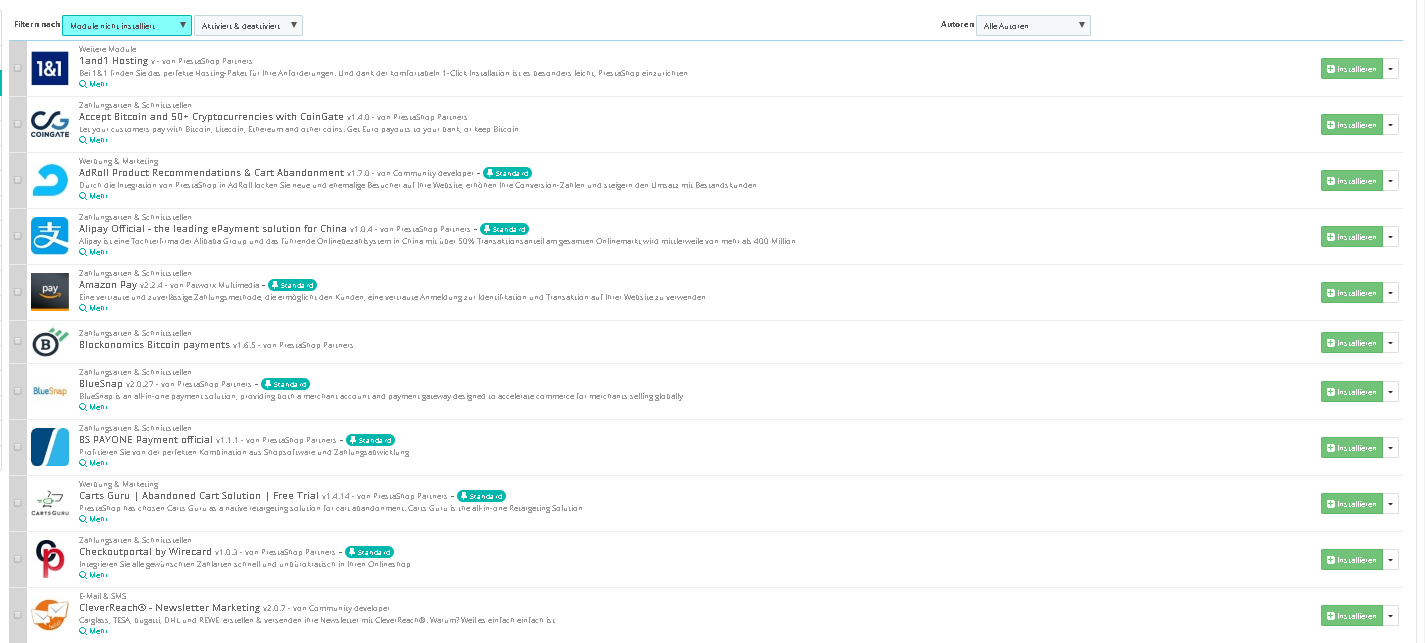1425x643 pixels.
Task: Expand install options arrow for AdRoll
Action: point(1391,181)
